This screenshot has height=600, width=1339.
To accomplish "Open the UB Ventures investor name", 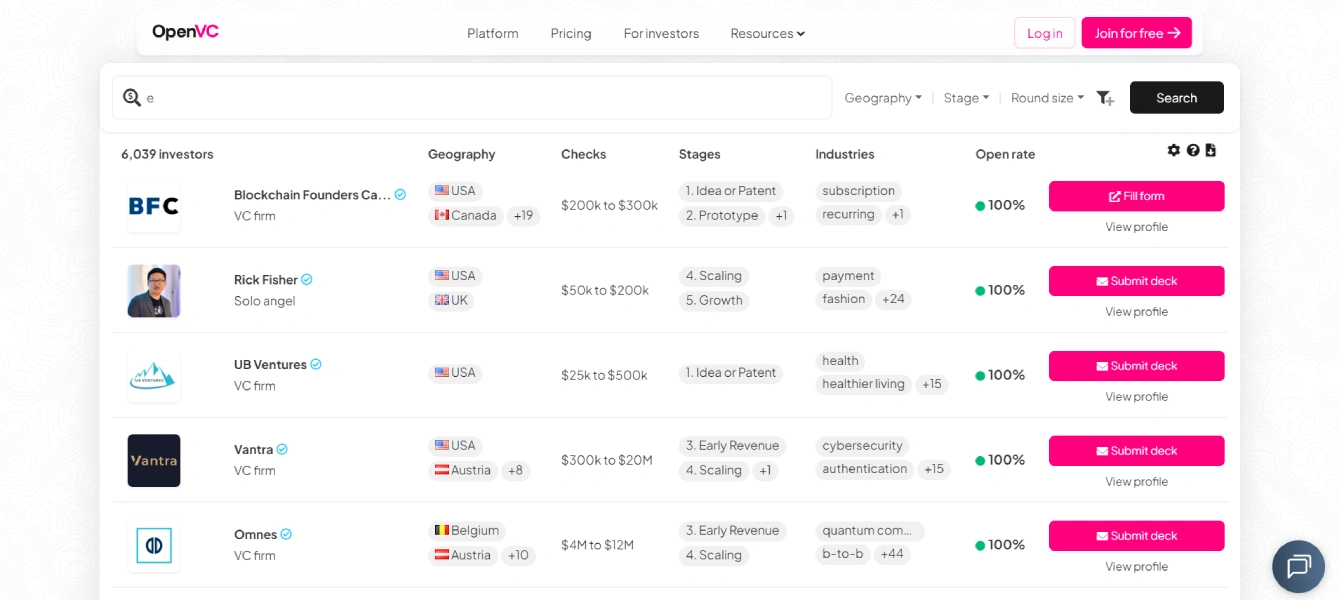I will (x=270, y=365).
